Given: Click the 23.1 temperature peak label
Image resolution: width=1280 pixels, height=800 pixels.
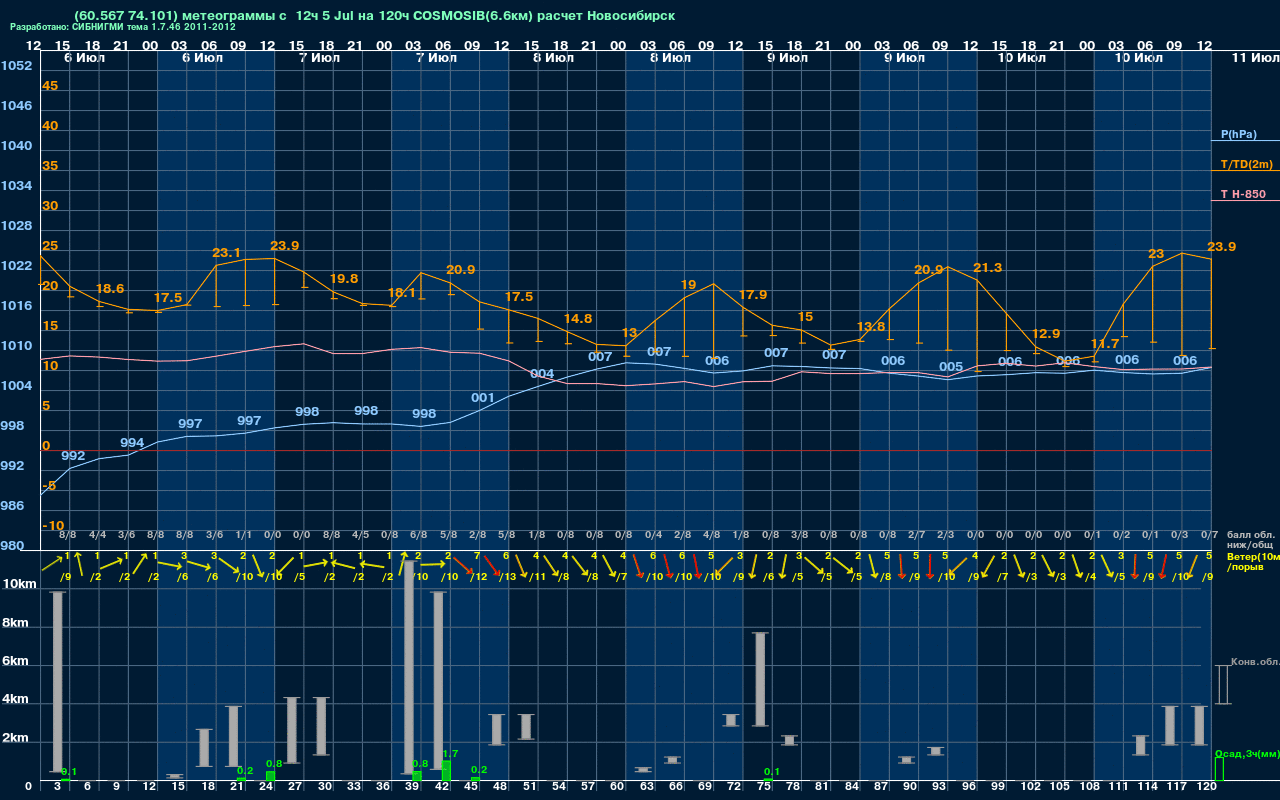Looking at the screenshot, I should [x=227, y=253].
